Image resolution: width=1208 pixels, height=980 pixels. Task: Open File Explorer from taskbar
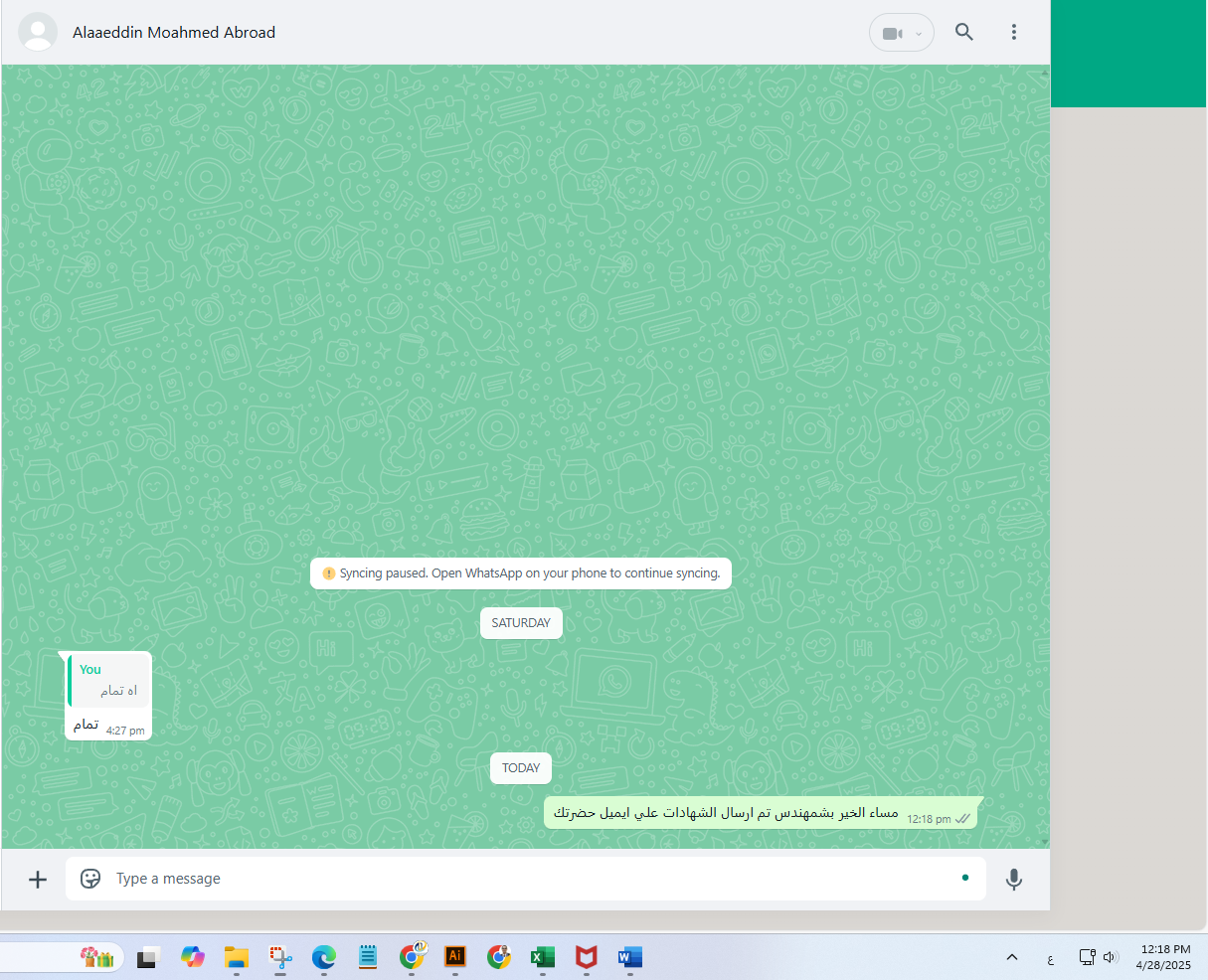[x=236, y=957]
